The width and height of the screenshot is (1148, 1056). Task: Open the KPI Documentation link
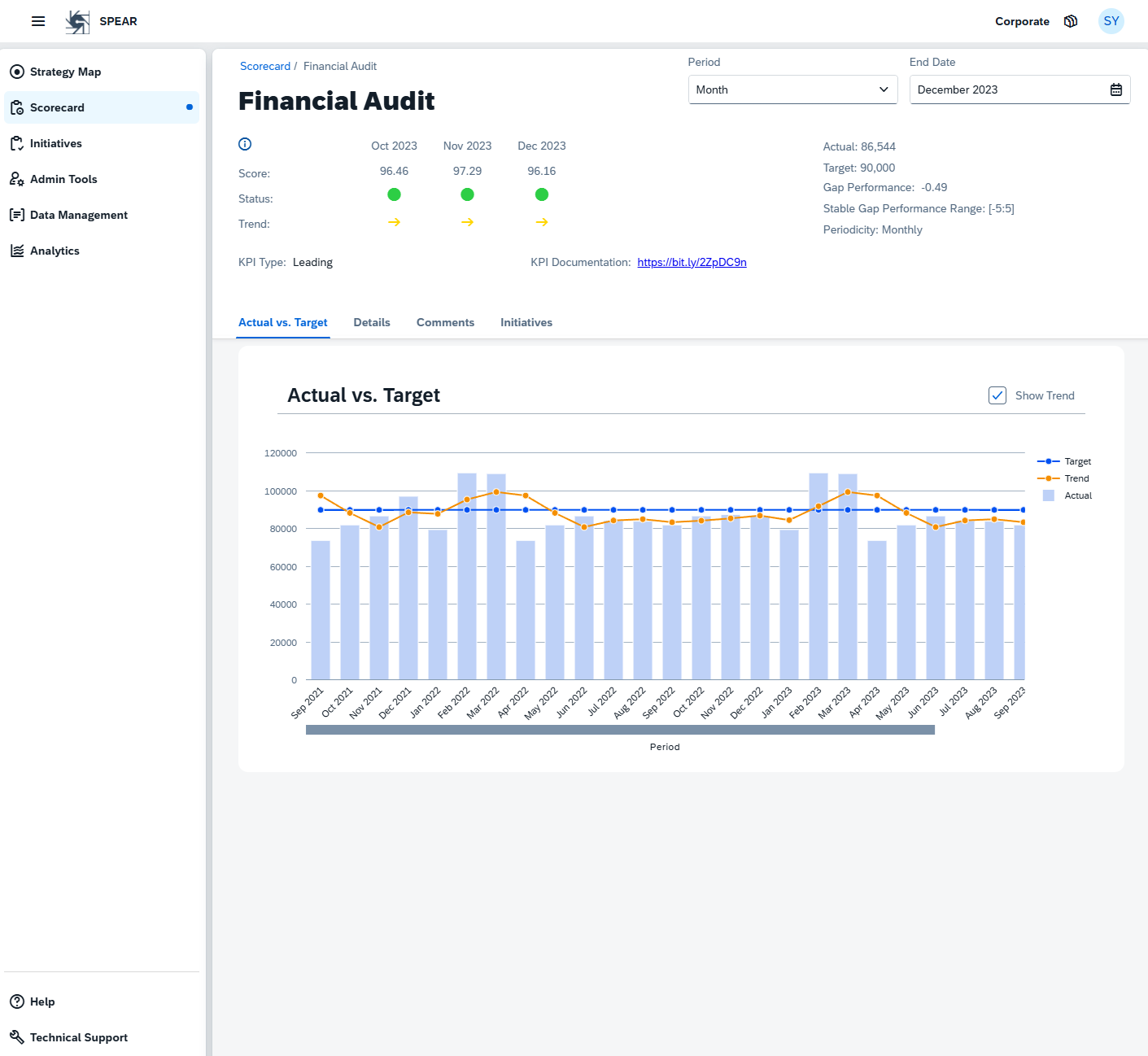coord(692,262)
